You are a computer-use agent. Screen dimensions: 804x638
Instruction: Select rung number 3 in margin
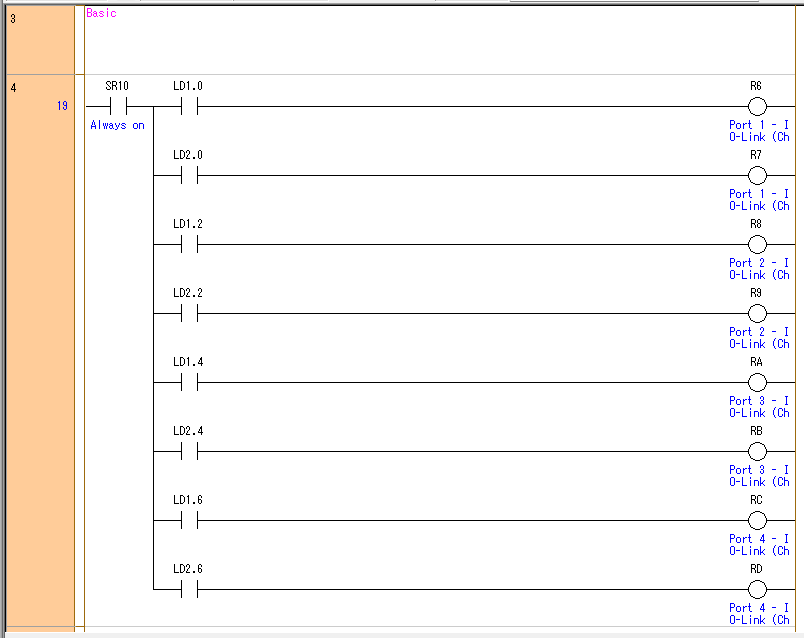(13, 19)
